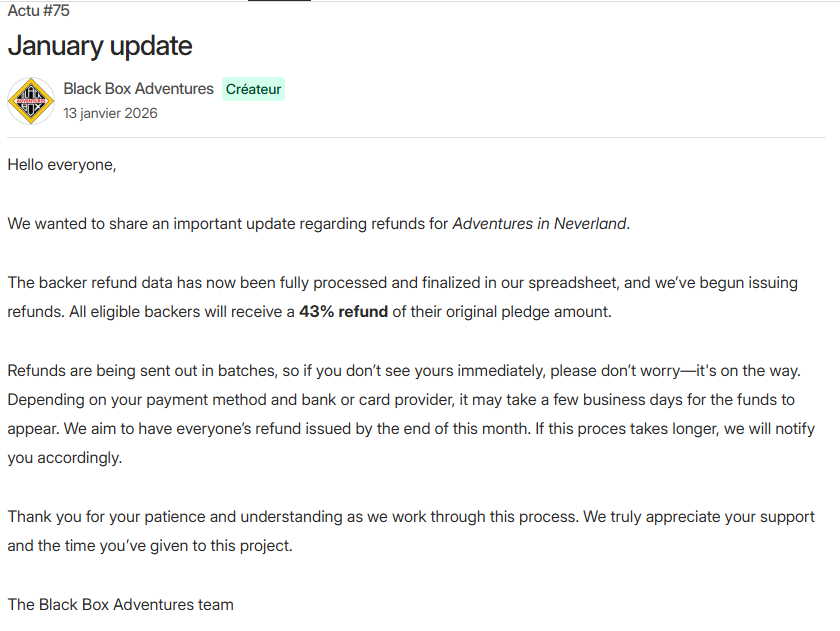Click the green Créateur badge
The height and width of the screenshot is (631, 840).
click(253, 89)
